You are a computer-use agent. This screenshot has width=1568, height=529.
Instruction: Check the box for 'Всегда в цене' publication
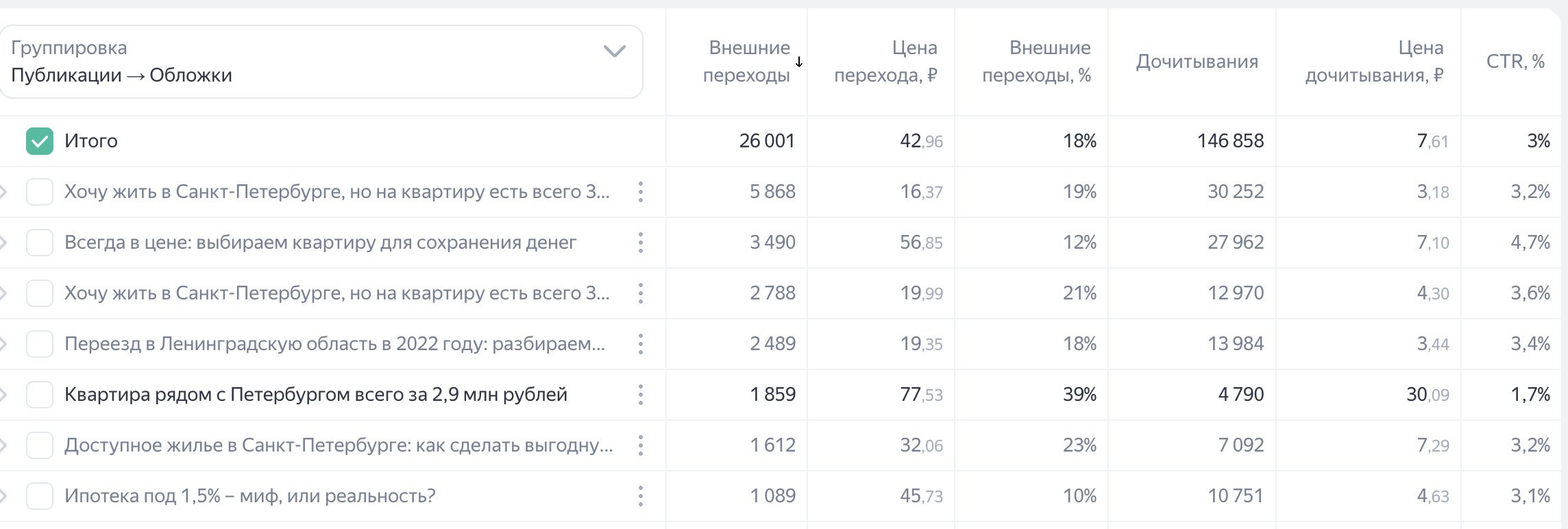(x=40, y=243)
